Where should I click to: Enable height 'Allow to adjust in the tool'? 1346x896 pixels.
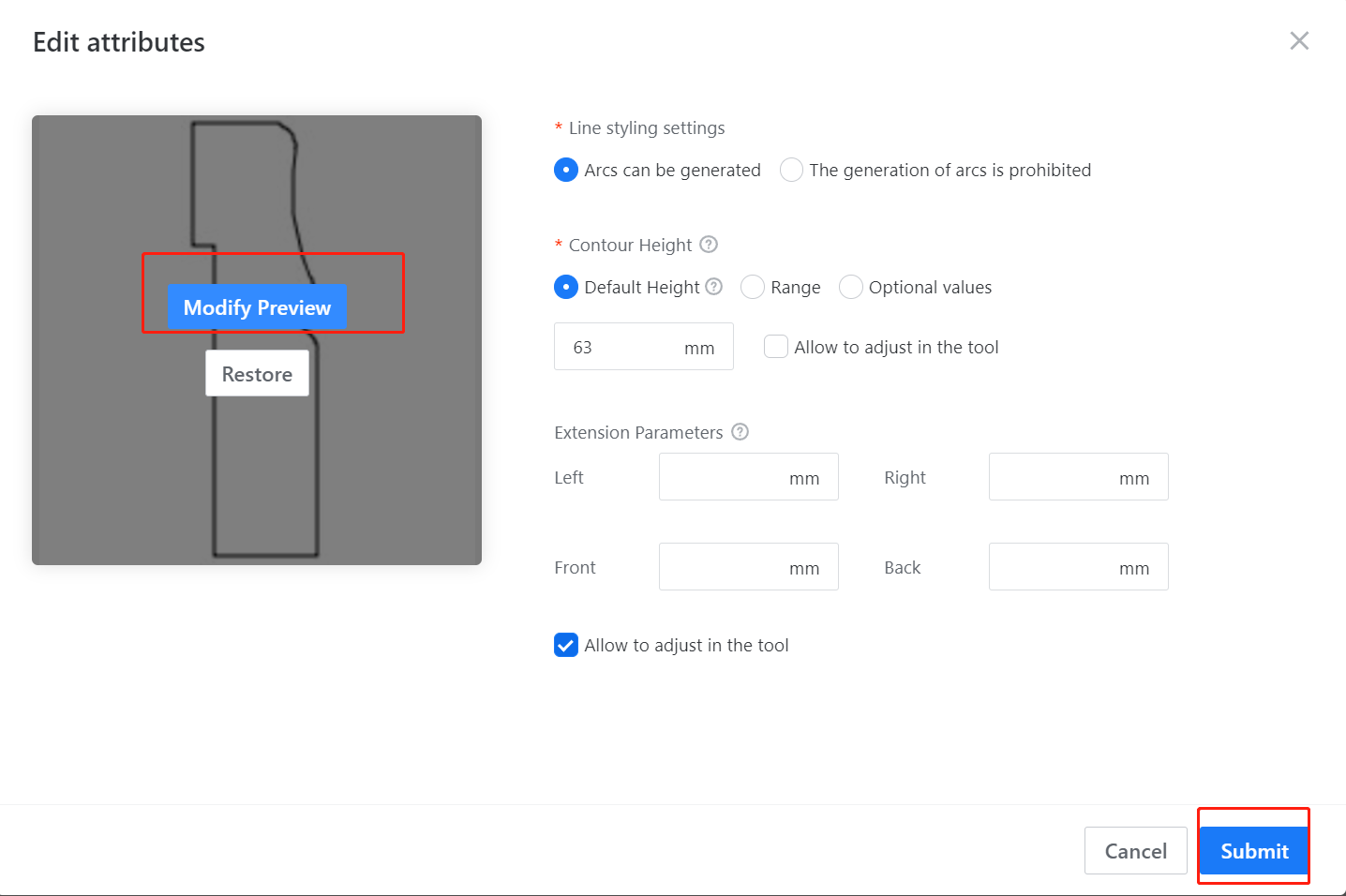pyautogui.click(x=776, y=347)
